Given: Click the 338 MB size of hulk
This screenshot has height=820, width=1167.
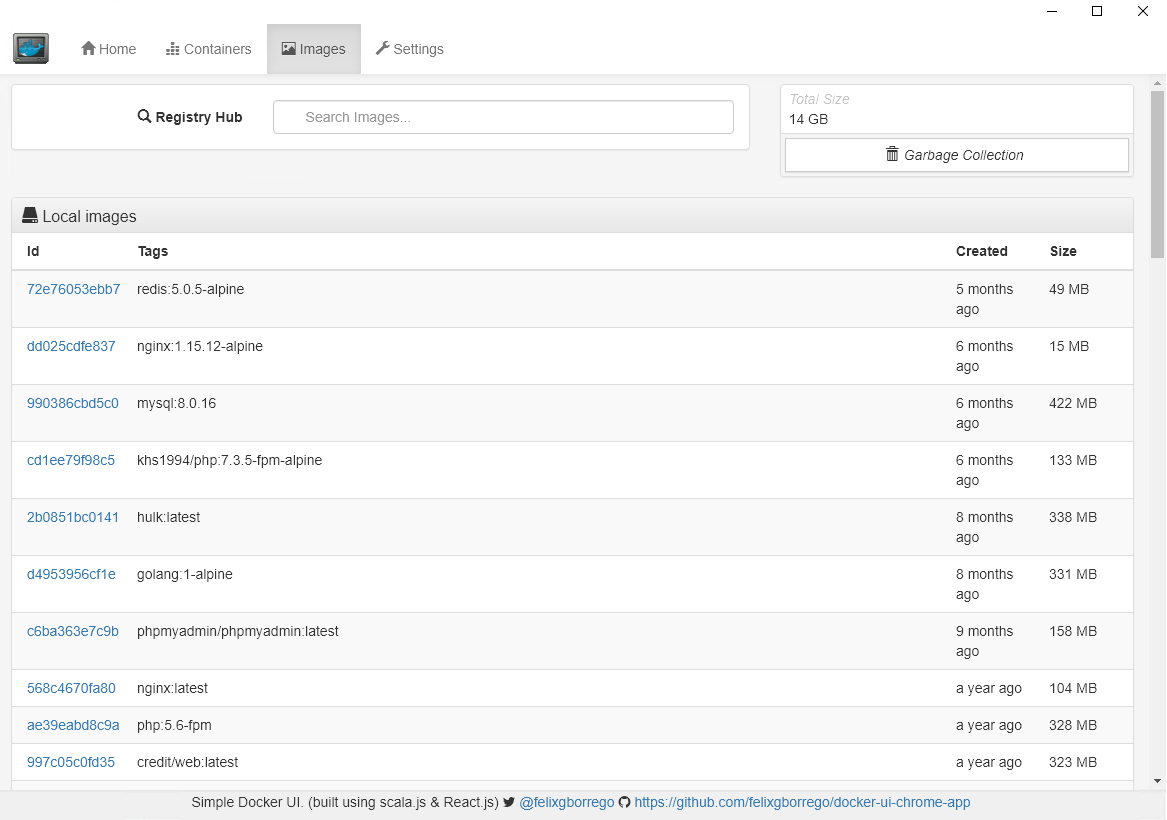Looking at the screenshot, I should (1072, 517).
